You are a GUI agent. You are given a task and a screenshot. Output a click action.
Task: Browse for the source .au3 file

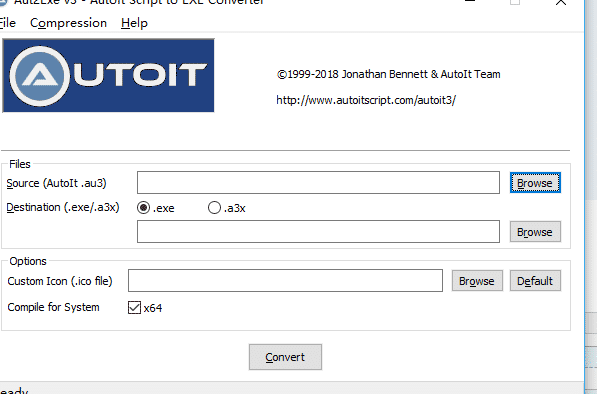point(535,183)
